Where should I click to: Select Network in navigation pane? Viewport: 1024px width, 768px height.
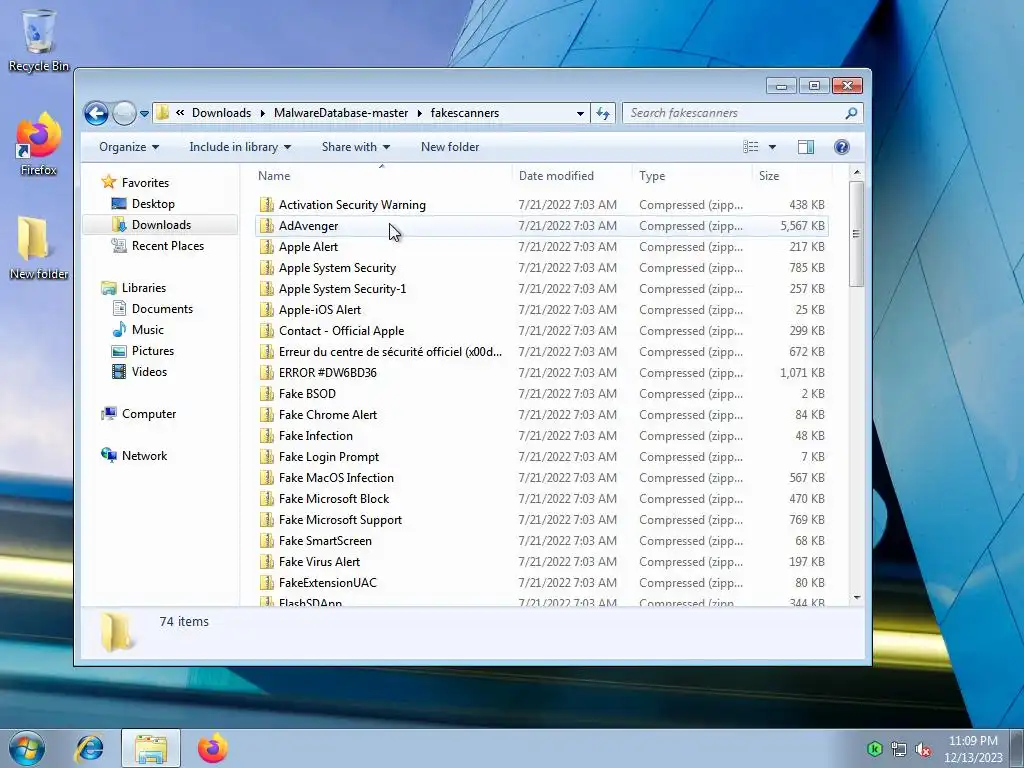[x=144, y=456]
